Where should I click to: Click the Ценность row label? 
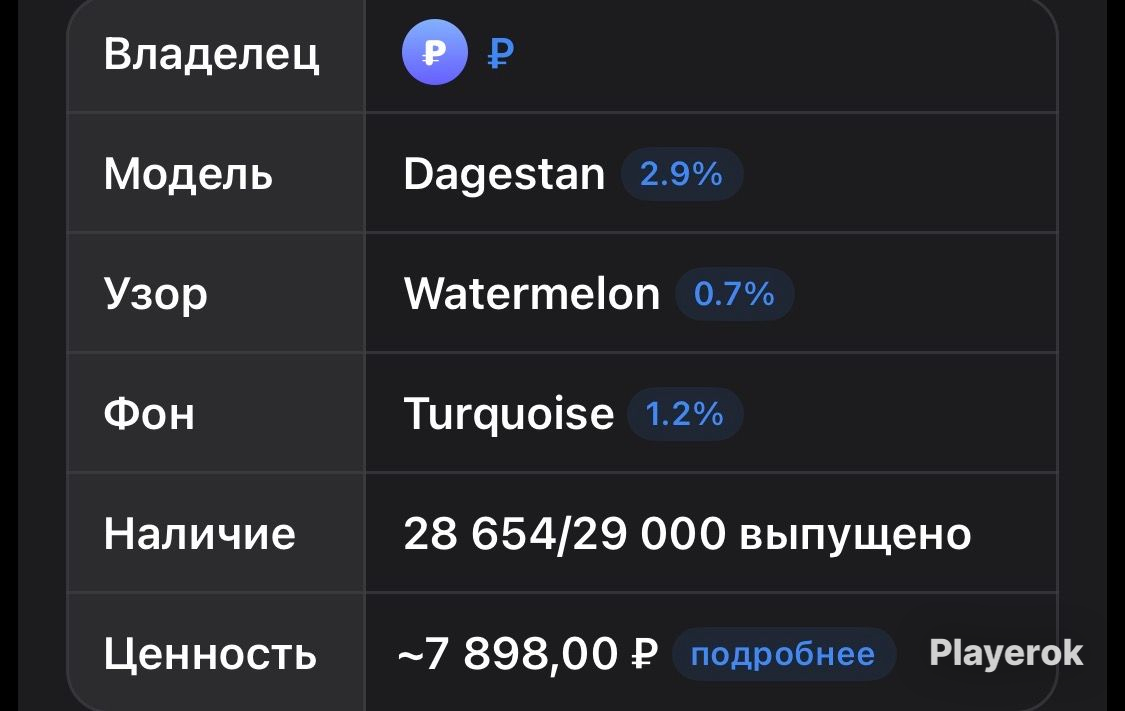point(210,654)
